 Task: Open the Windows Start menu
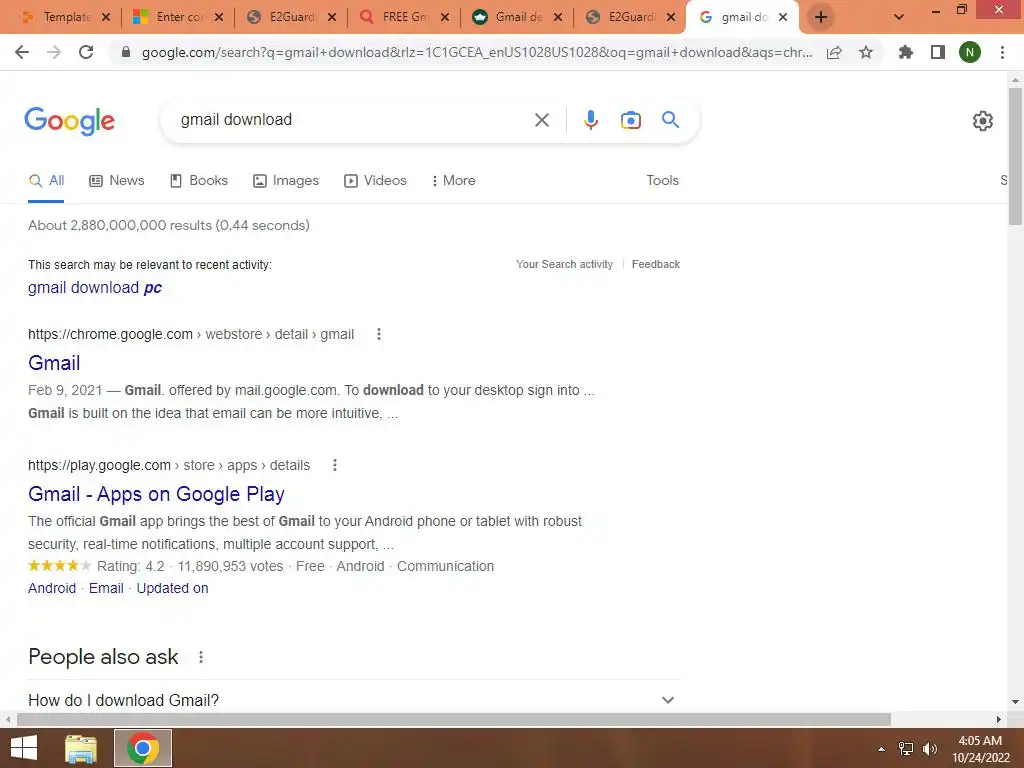(x=24, y=748)
